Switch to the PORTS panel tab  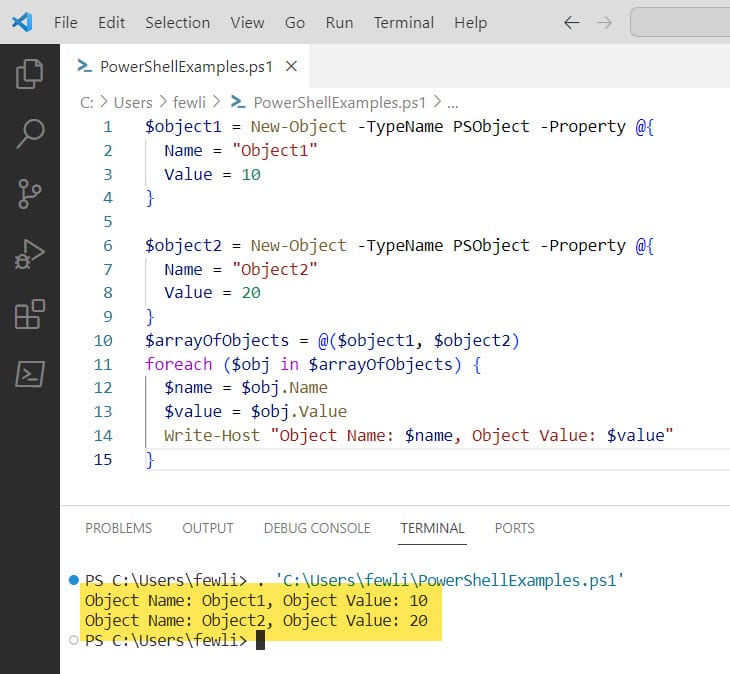point(514,528)
